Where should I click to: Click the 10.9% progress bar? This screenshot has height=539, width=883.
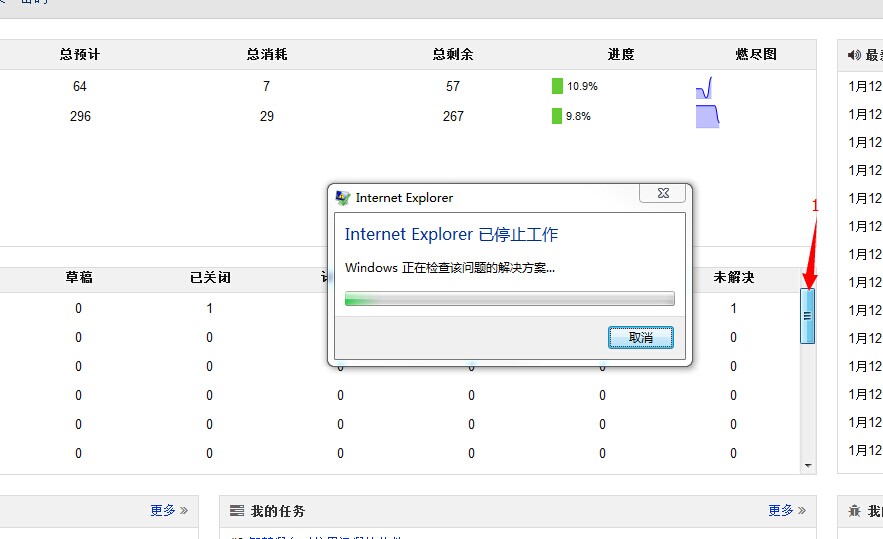(557, 86)
